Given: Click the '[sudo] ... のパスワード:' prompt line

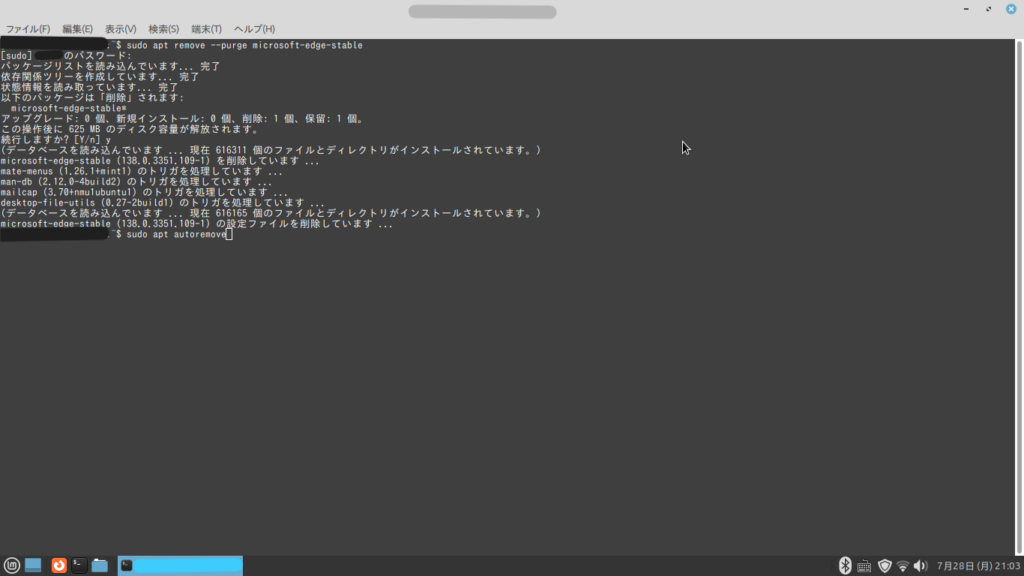Looking at the screenshot, I should click(x=66, y=56).
